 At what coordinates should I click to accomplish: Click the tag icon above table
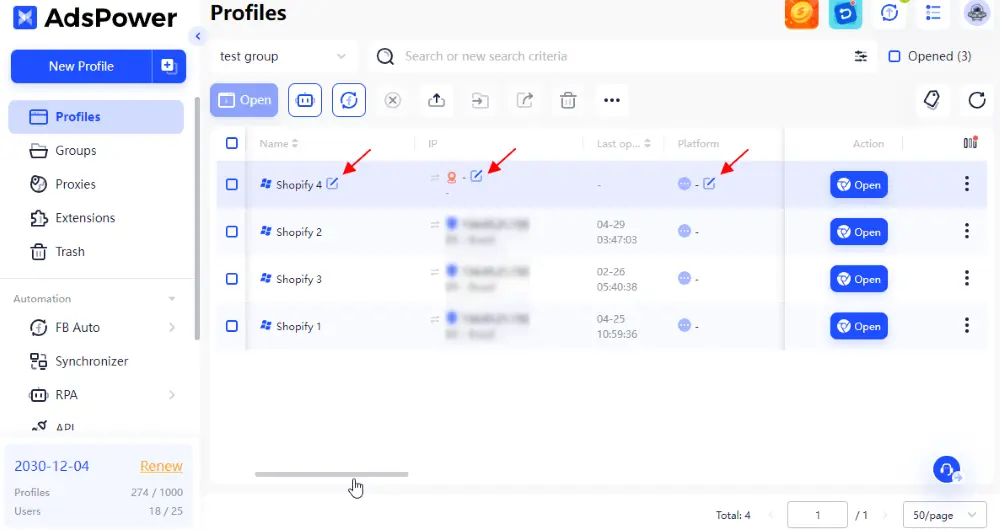tap(932, 99)
